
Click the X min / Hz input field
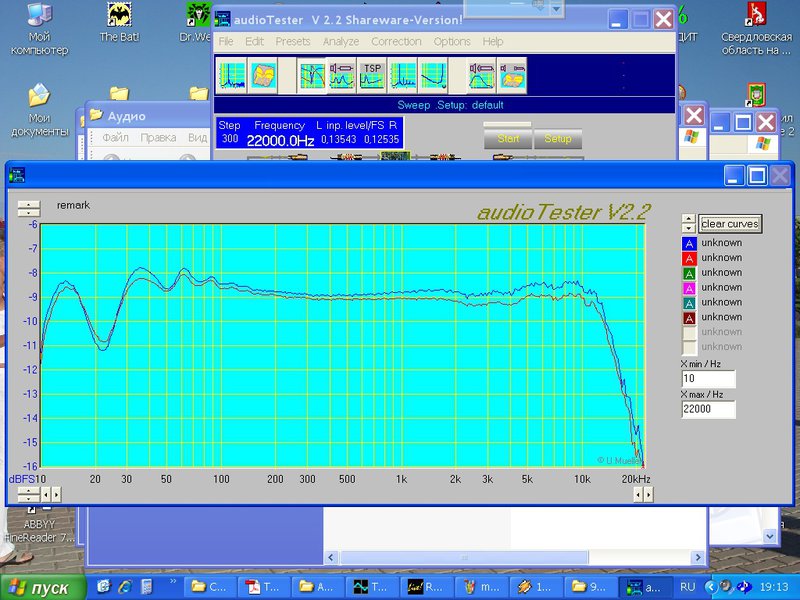(x=708, y=379)
